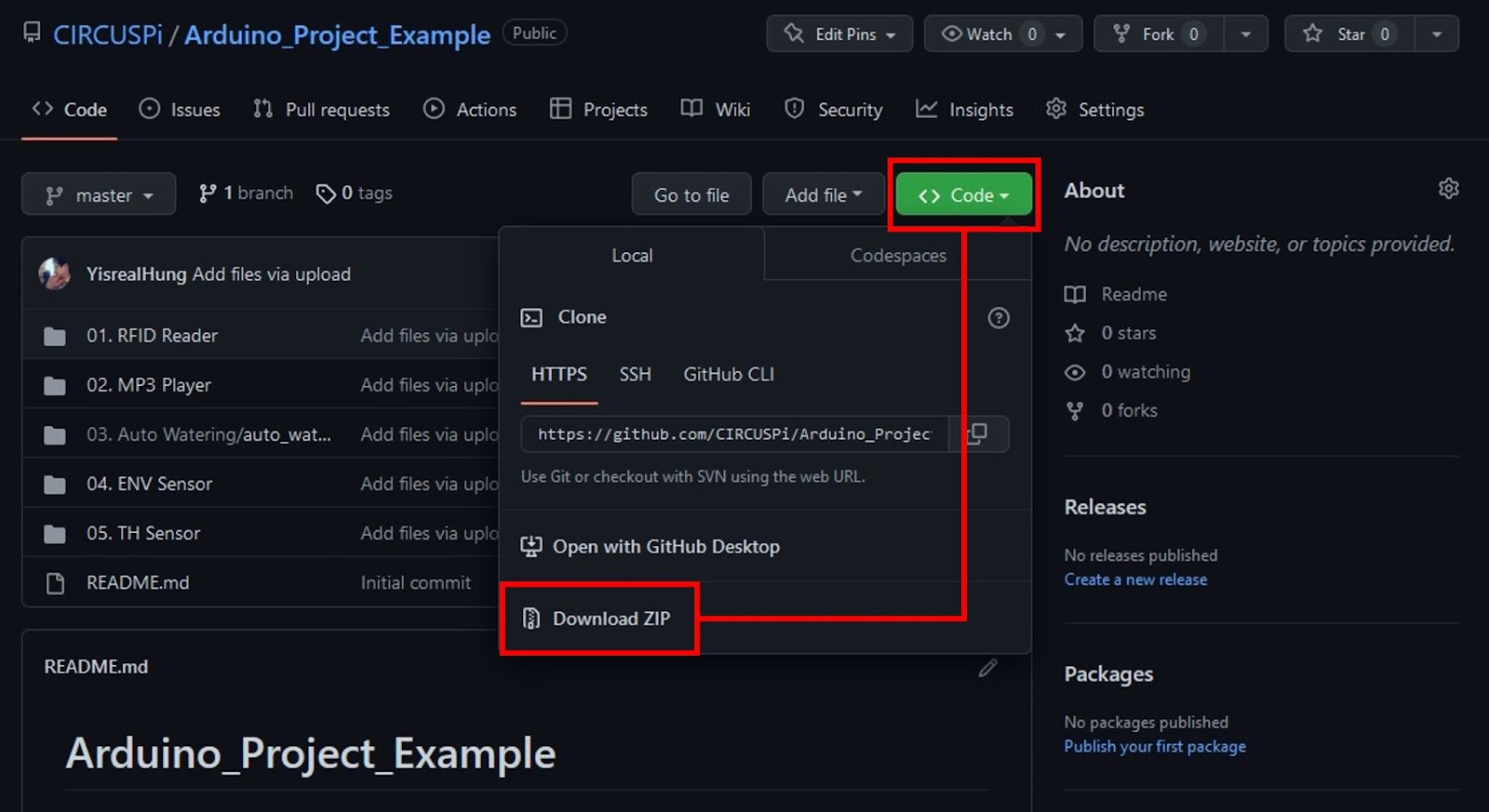Open the Issues tab

(180, 109)
